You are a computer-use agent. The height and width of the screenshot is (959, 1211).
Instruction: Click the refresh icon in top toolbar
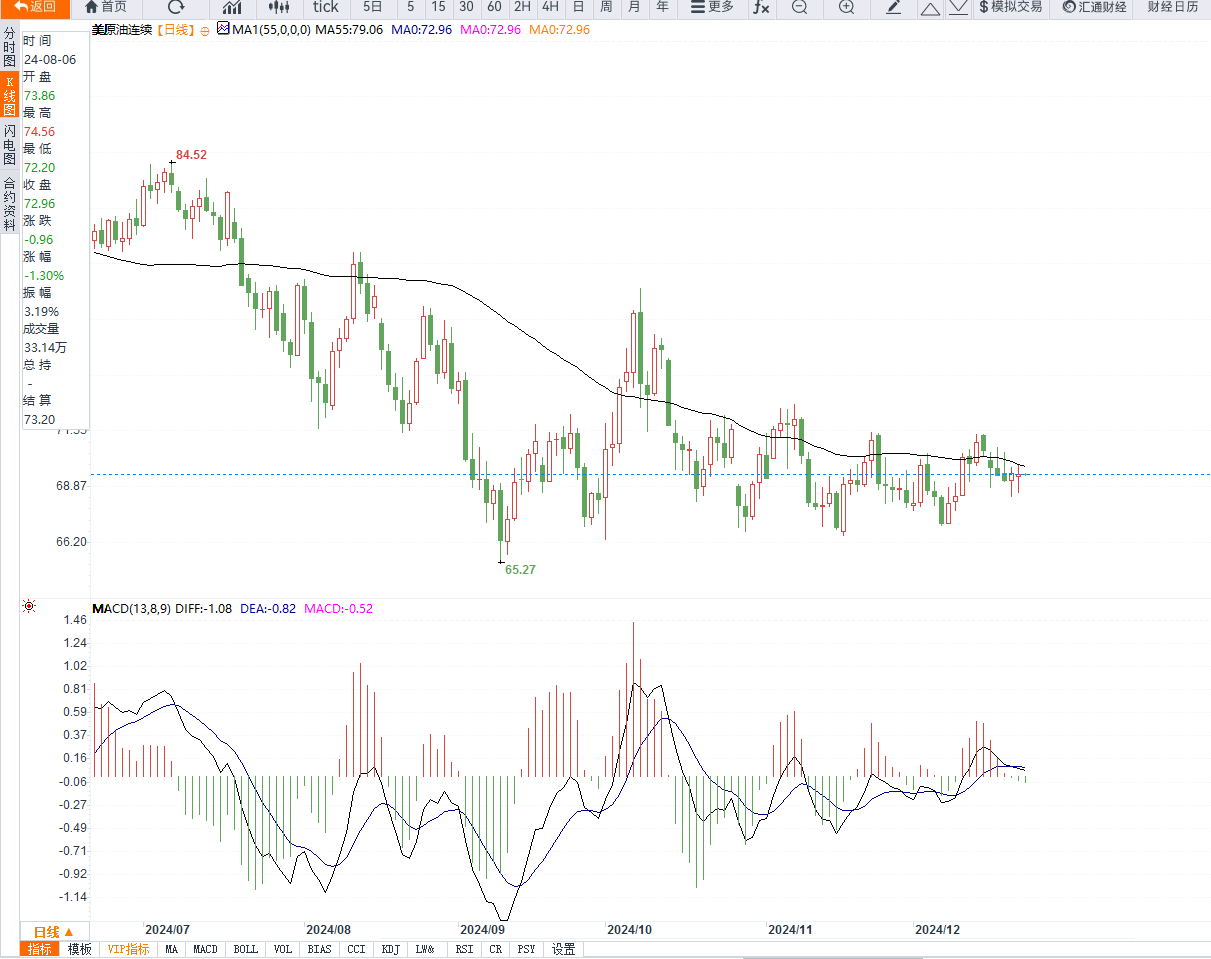tap(176, 7)
